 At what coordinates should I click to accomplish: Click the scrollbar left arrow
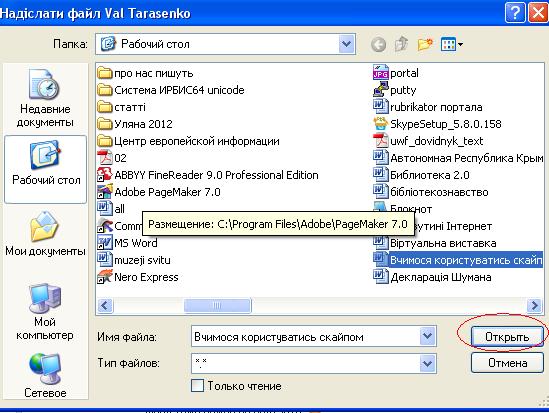point(105,306)
